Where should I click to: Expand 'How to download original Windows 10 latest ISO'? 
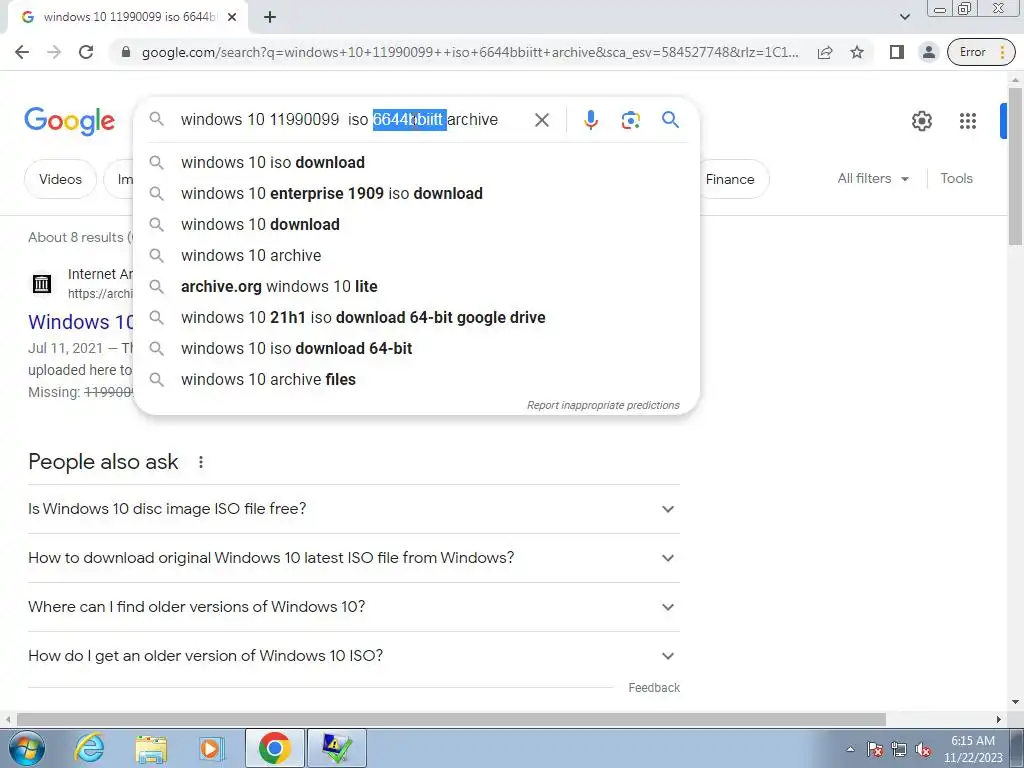(x=353, y=558)
